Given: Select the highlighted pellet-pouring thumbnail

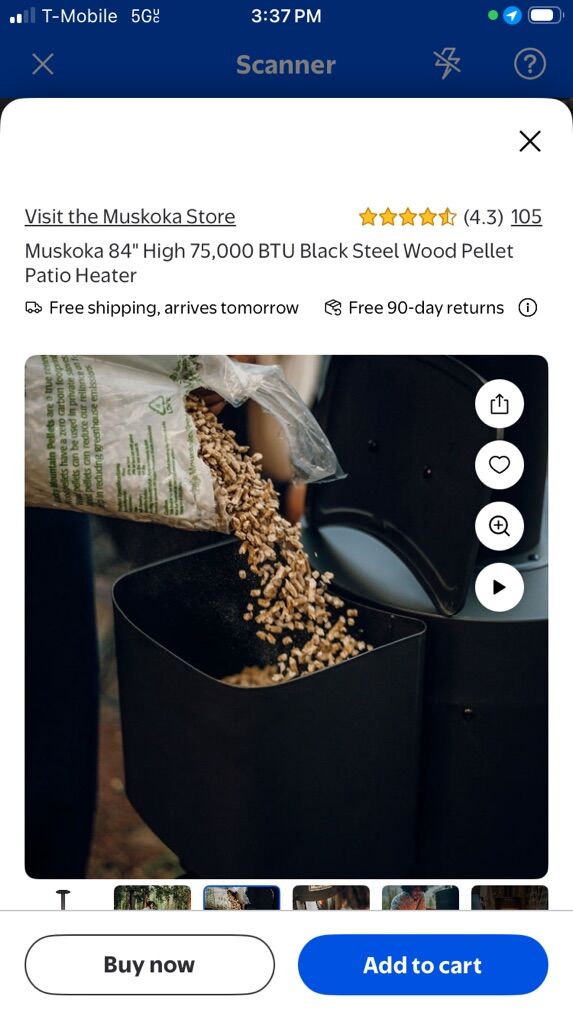Looking at the screenshot, I should 241,898.
